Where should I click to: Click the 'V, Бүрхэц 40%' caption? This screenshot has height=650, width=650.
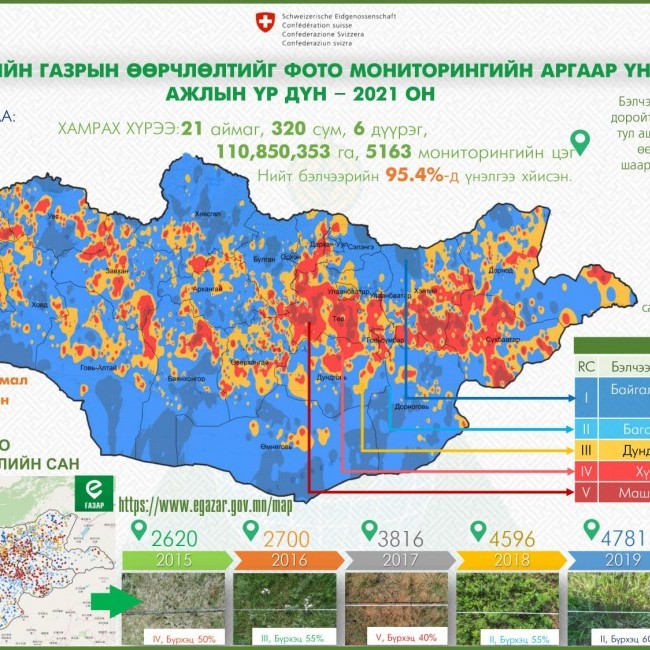coord(406,637)
